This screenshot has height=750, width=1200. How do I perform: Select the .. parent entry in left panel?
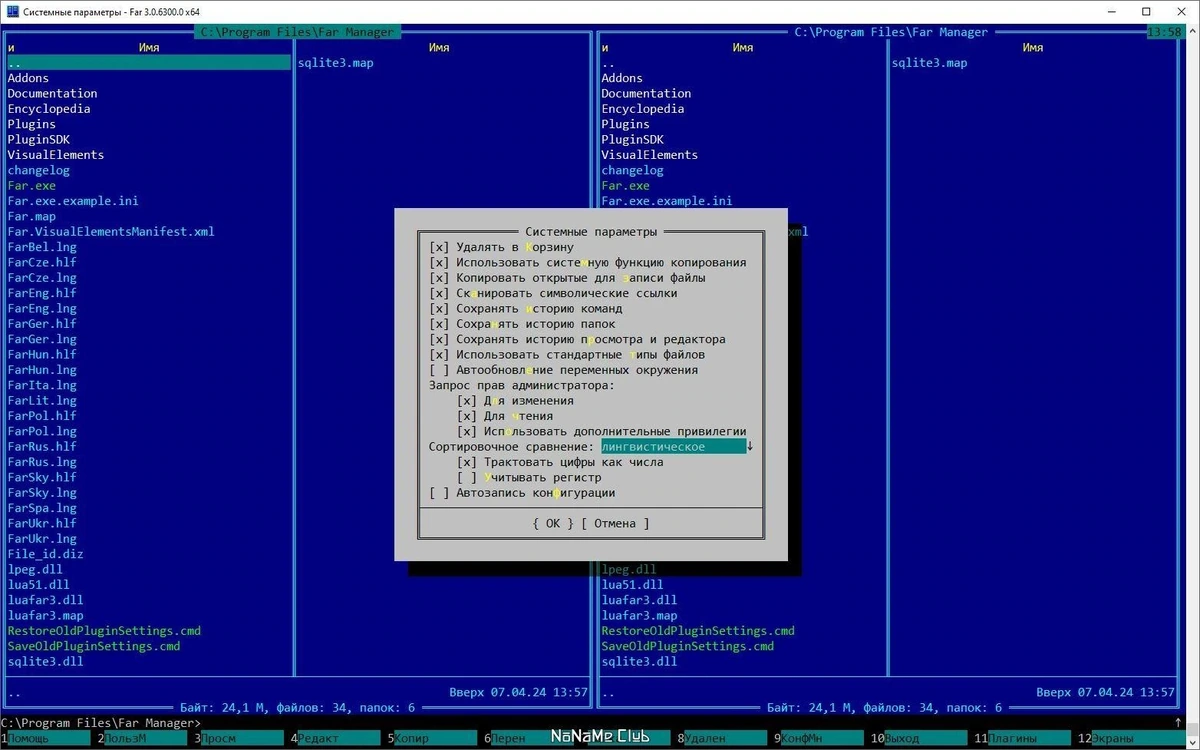tap(148, 62)
